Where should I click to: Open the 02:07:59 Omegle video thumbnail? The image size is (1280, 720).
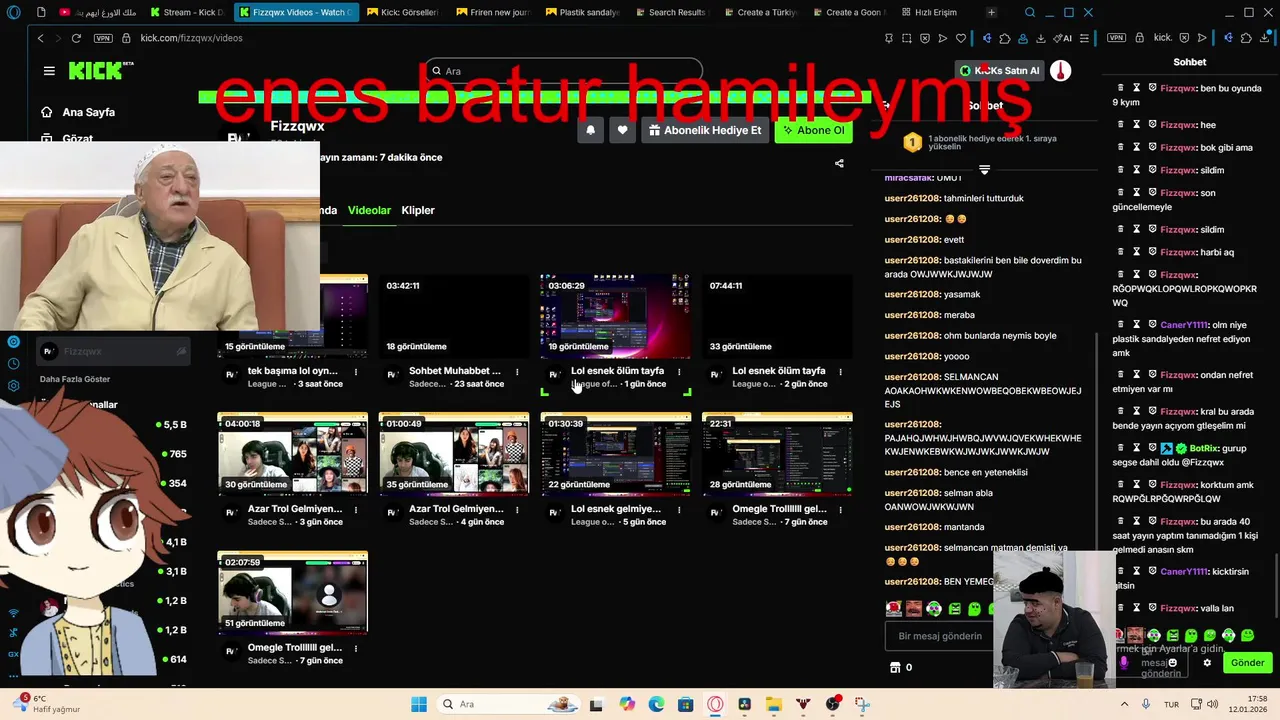292,592
